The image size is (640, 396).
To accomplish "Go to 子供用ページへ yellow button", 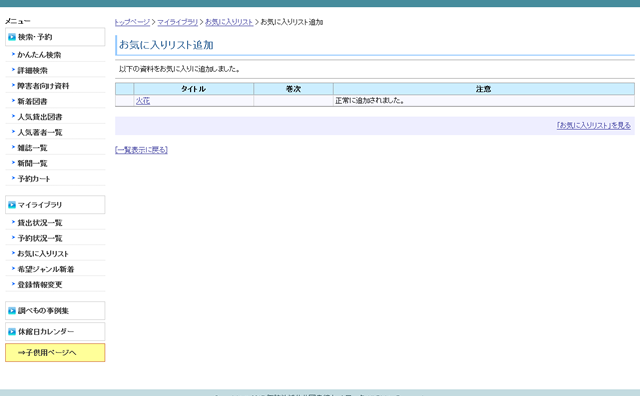I will click(55, 352).
